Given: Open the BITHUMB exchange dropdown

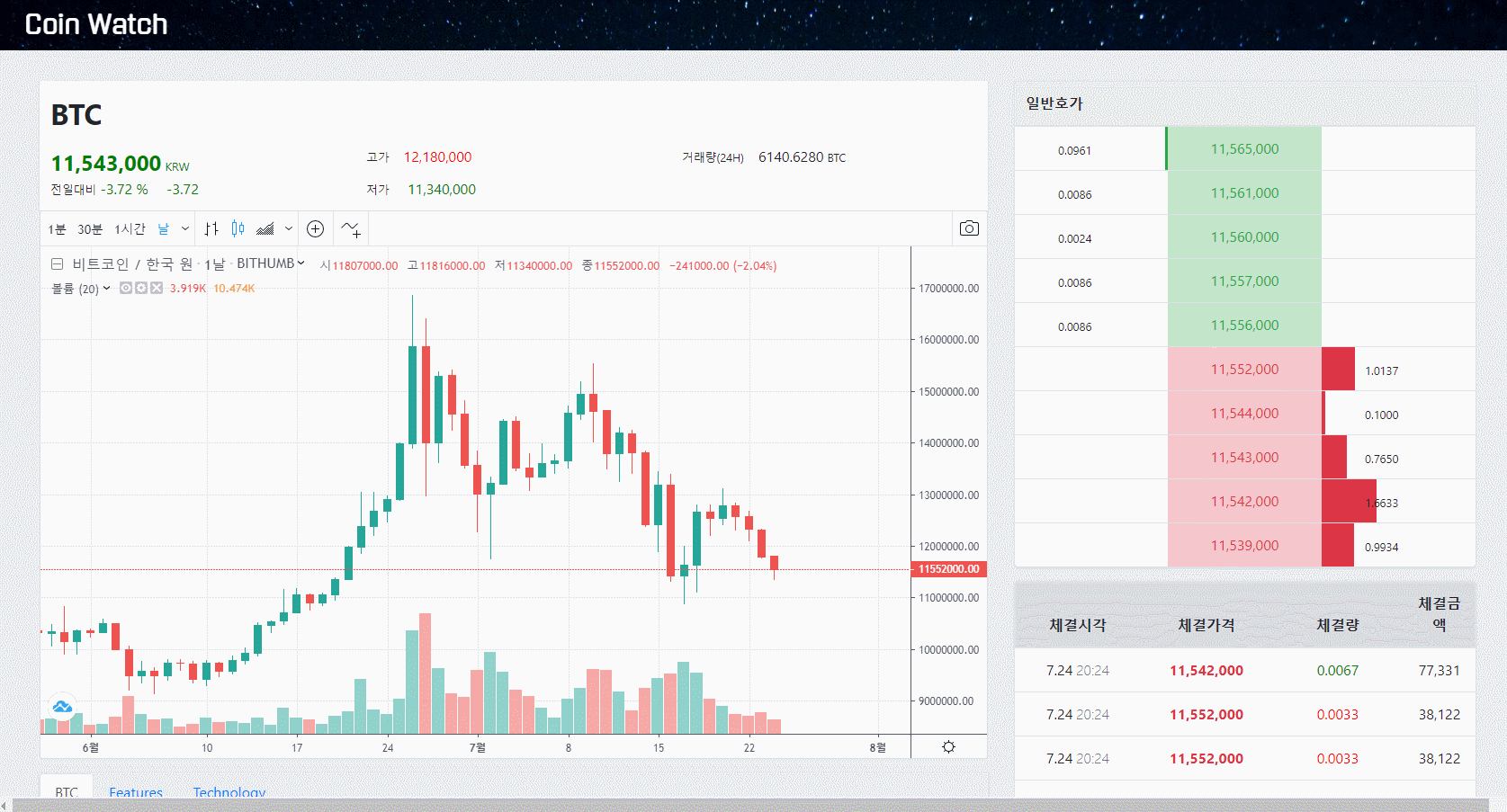Looking at the screenshot, I should (x=301, y=263).
